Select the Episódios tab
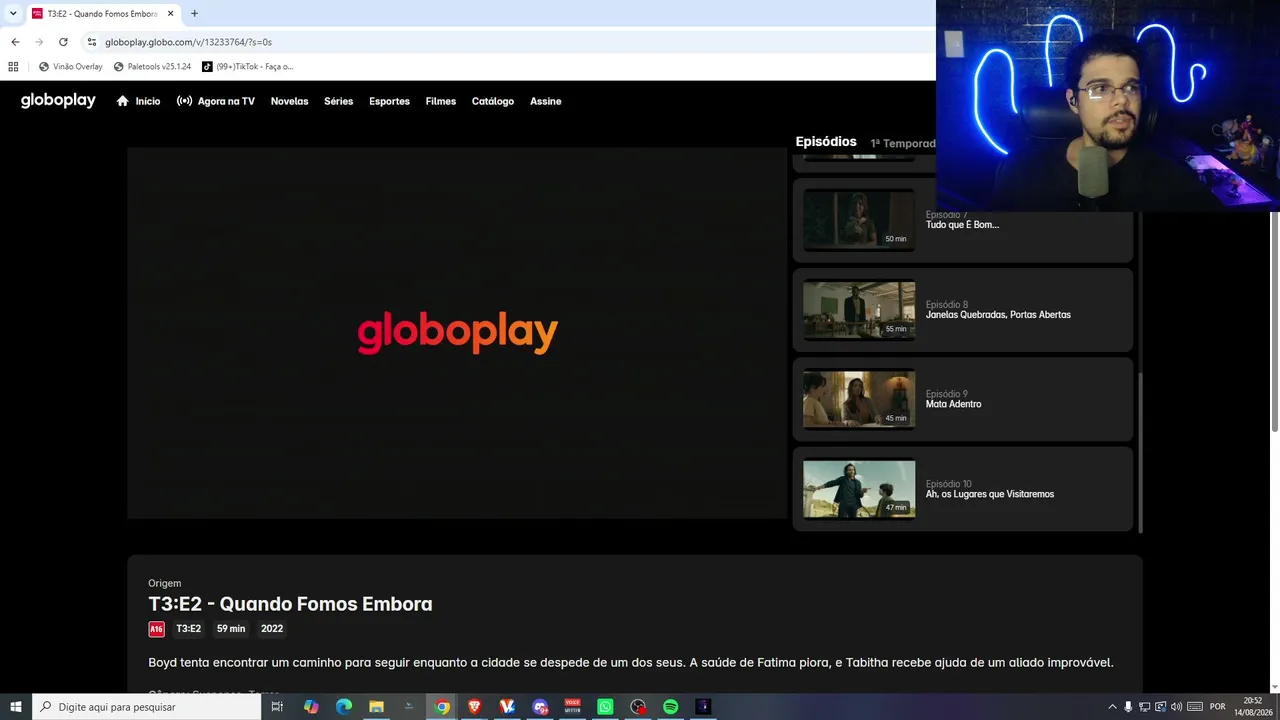Screen dimensions: 1280x720 (826, 142)
